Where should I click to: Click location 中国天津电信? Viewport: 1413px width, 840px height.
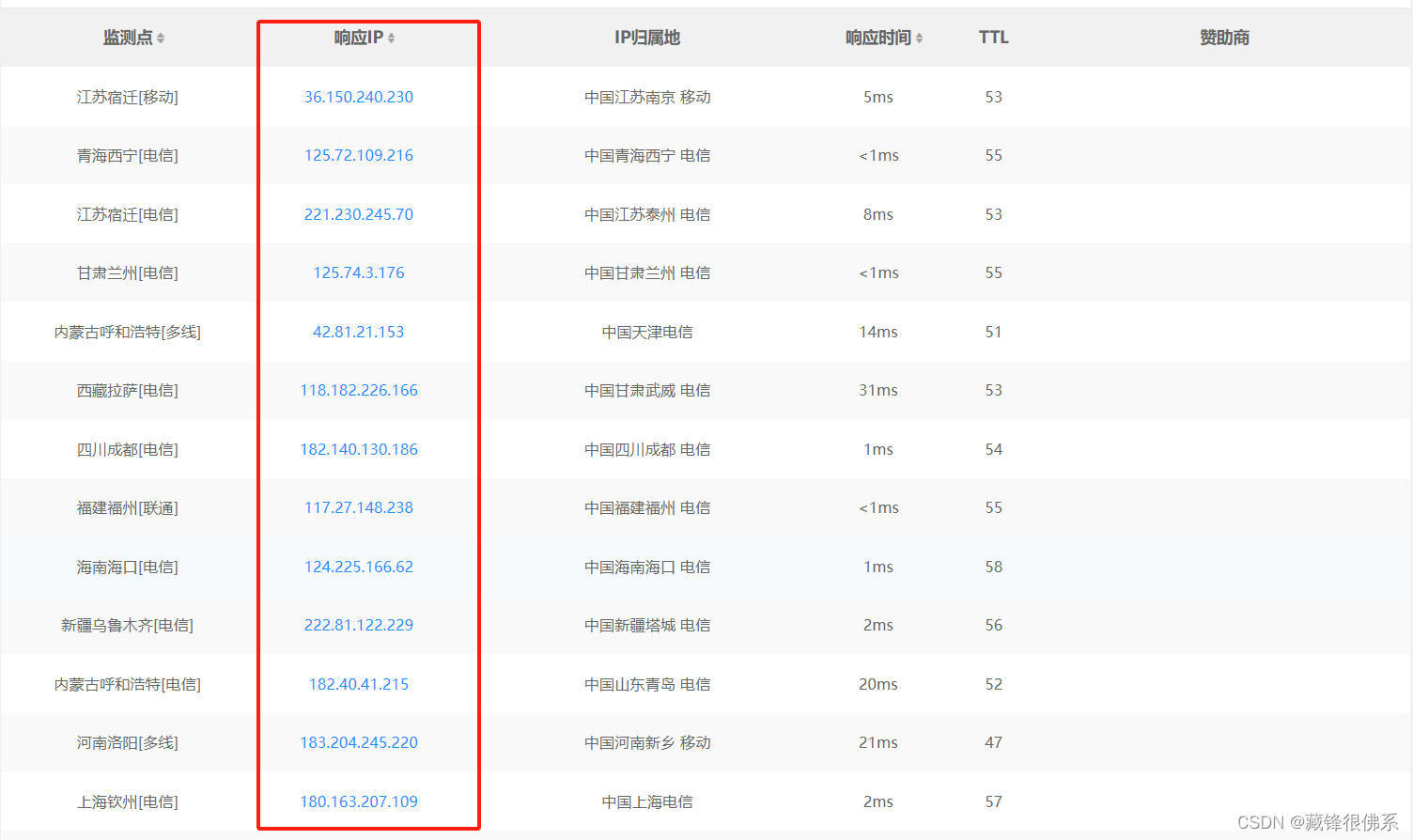[647, 332]
